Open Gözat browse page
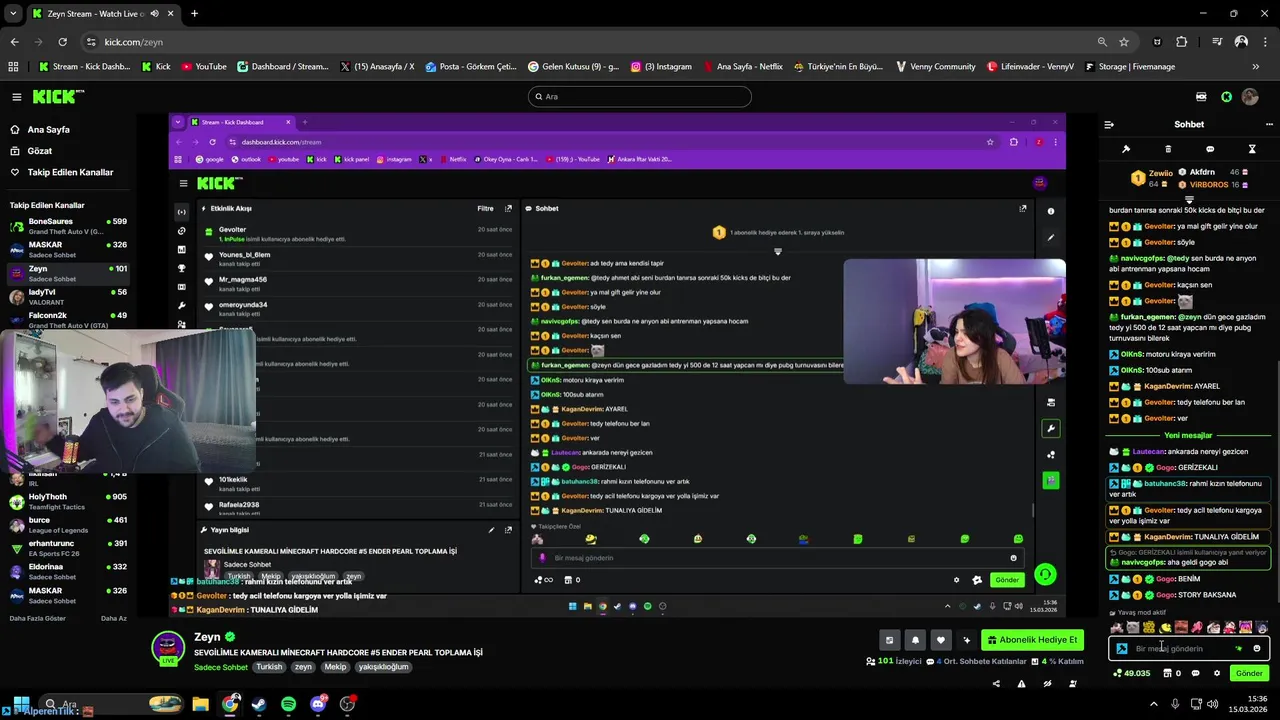The width and height of the screenshot is (1280, 720). pyautogui.click(x=39, y=151)
